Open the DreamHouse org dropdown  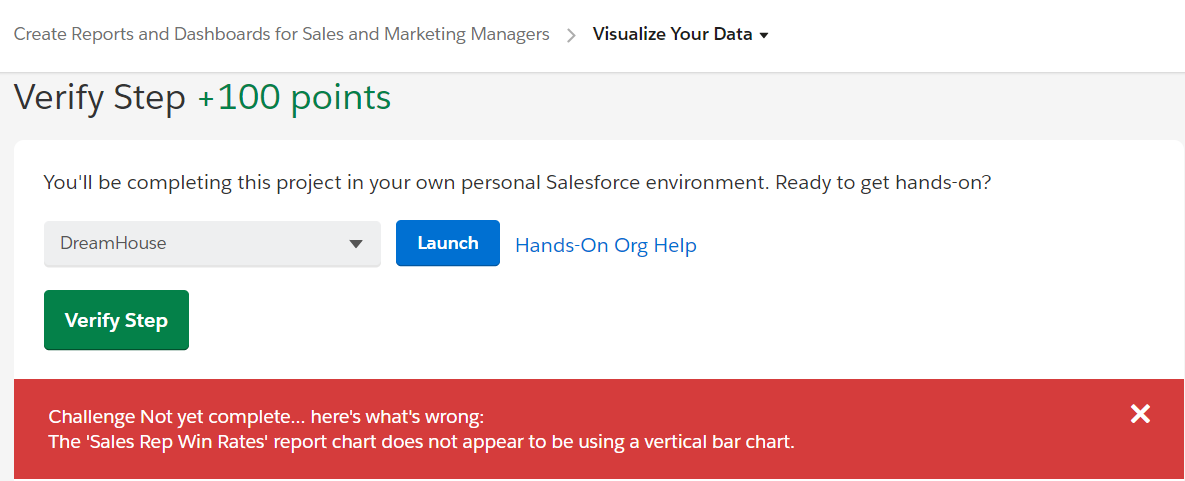(x=212, y=244)
